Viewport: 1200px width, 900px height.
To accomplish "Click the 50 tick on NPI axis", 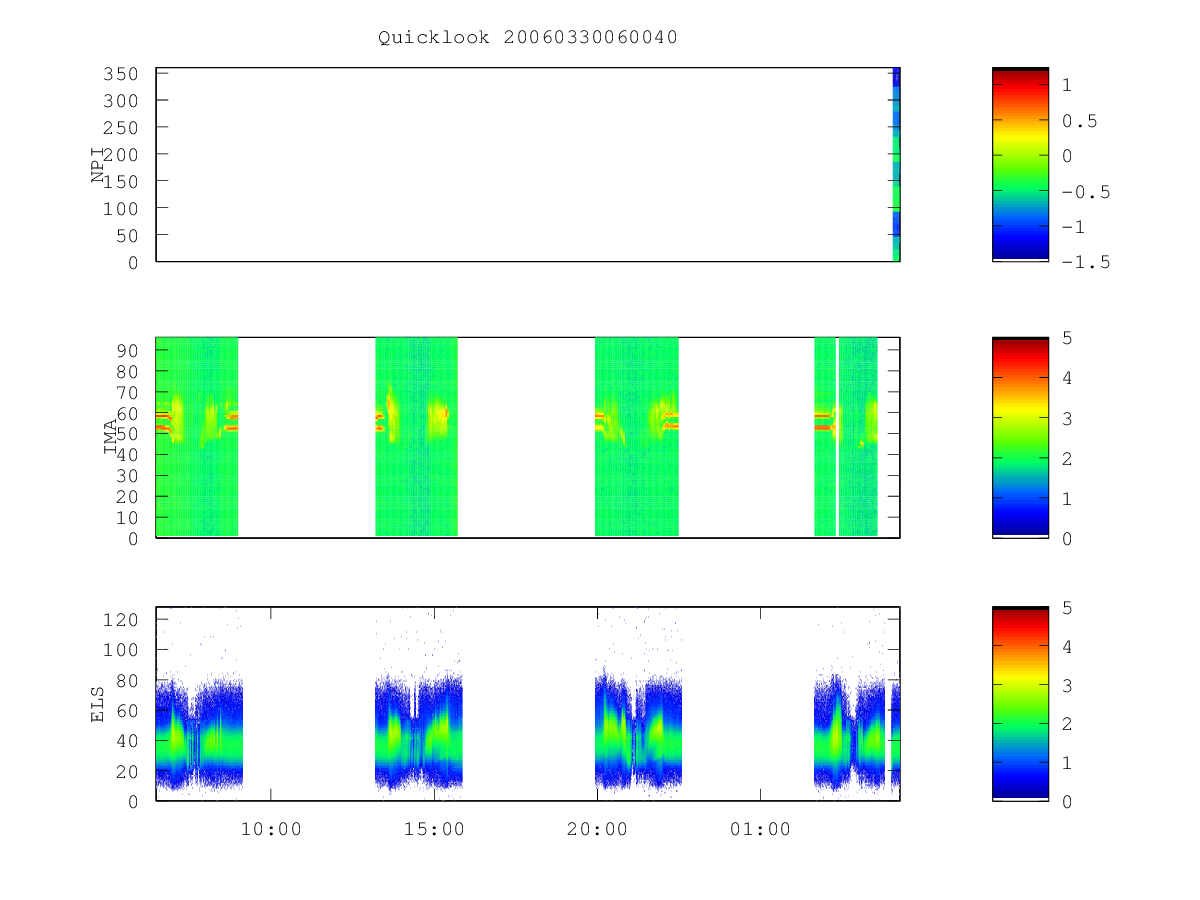I will click(128, 235).
